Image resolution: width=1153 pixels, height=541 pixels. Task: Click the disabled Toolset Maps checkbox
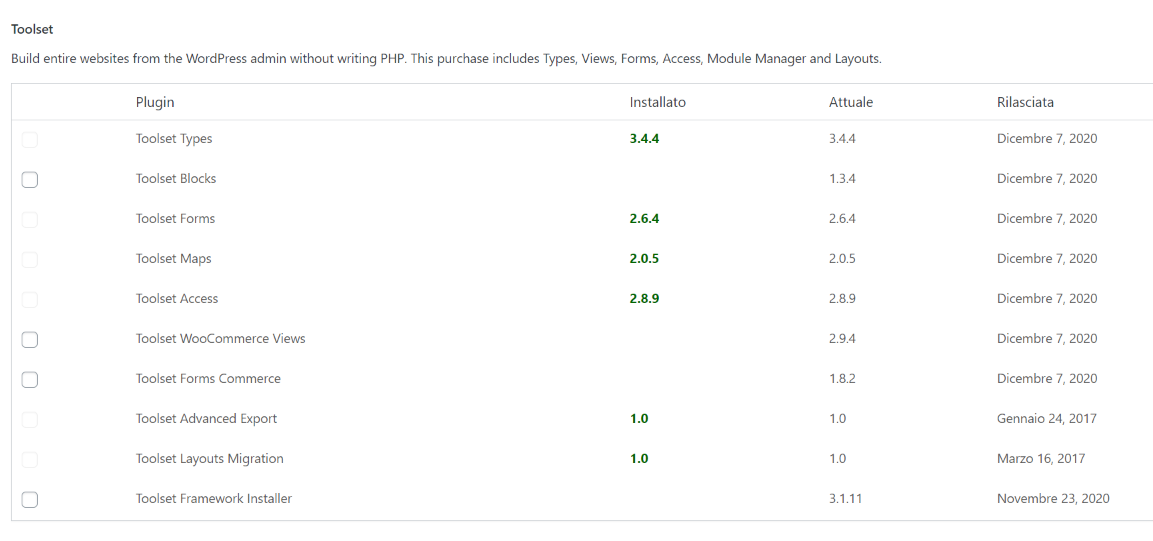(x=29, y=259)
